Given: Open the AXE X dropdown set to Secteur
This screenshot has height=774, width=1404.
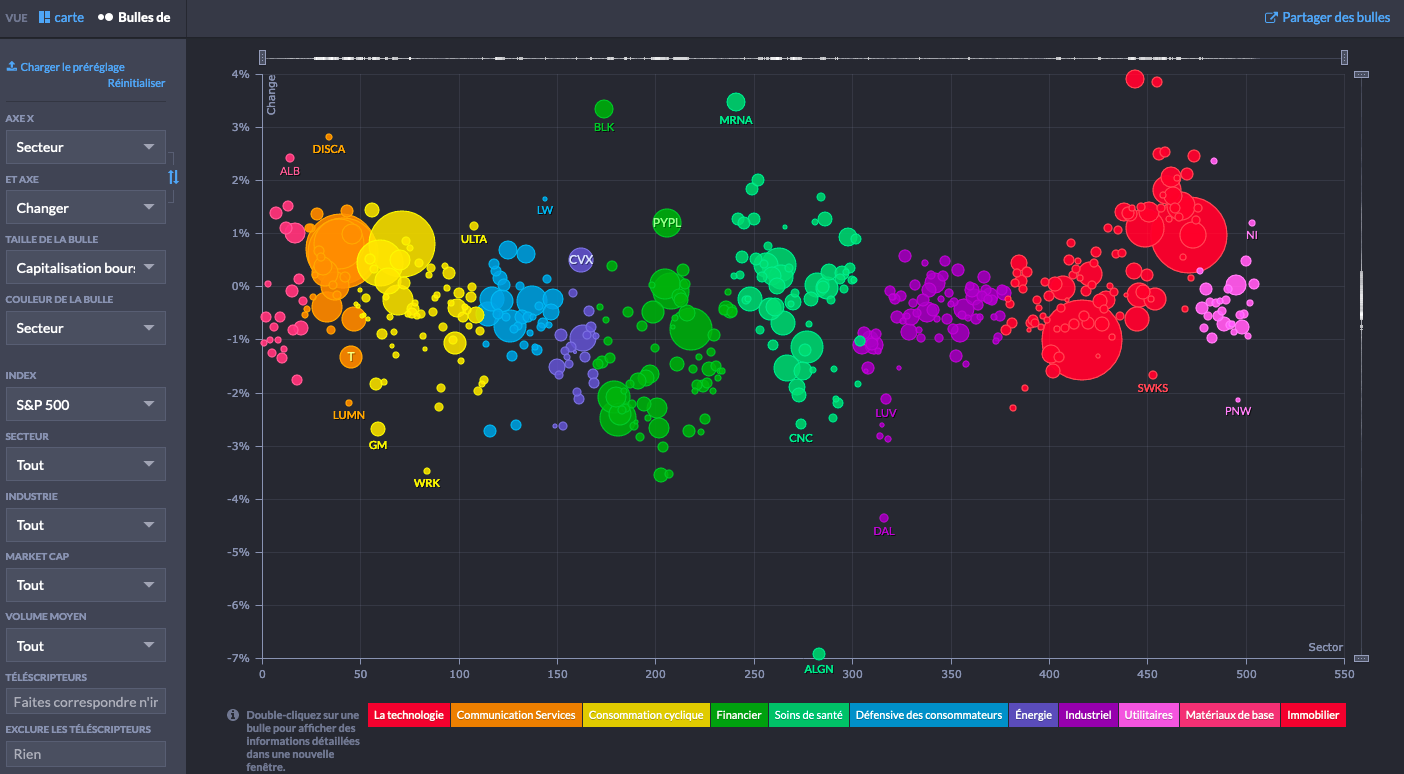Looking at the screenshot, I should (x=86, y=147).
